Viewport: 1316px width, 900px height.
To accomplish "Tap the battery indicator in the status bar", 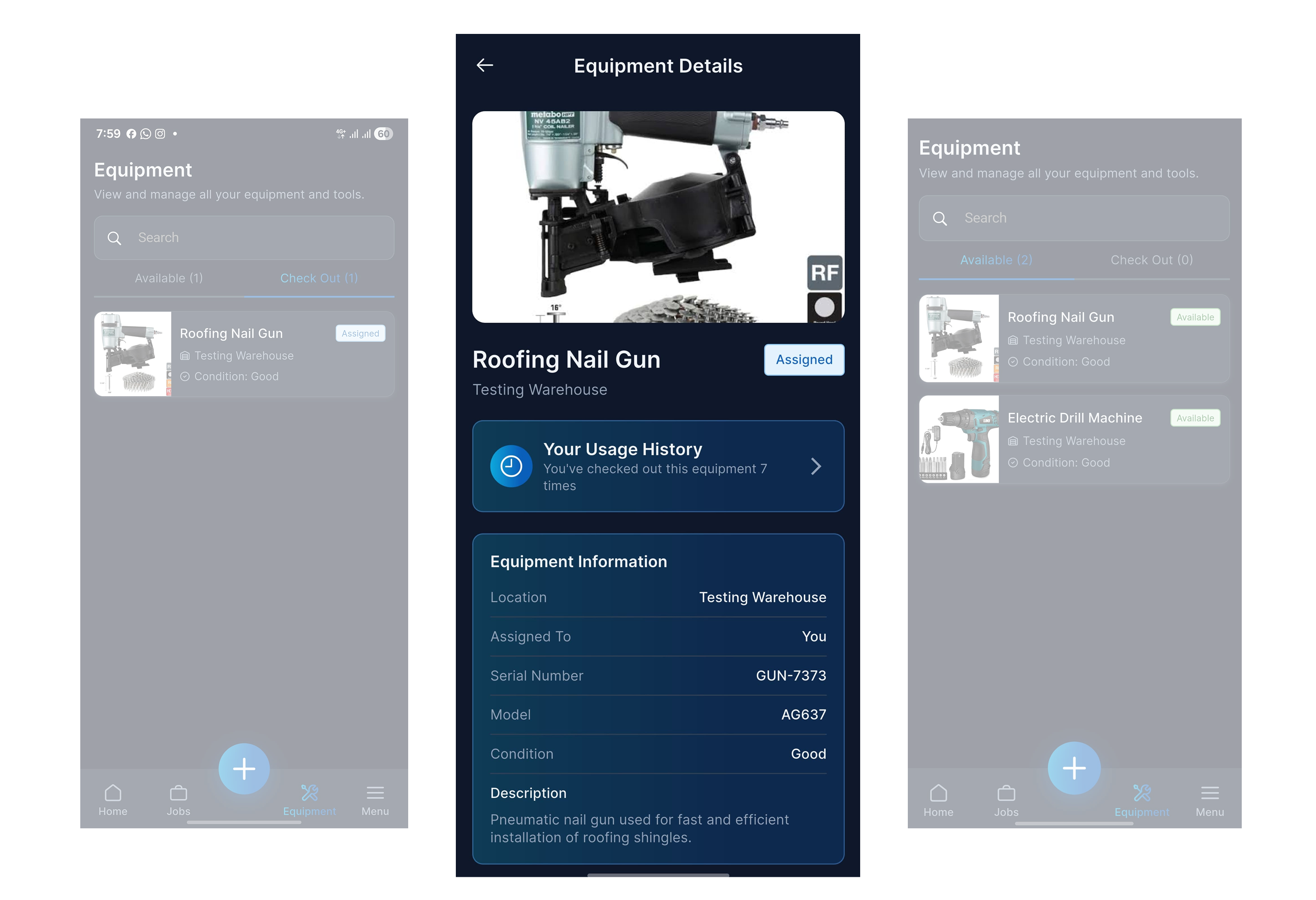I will point(383,133).
